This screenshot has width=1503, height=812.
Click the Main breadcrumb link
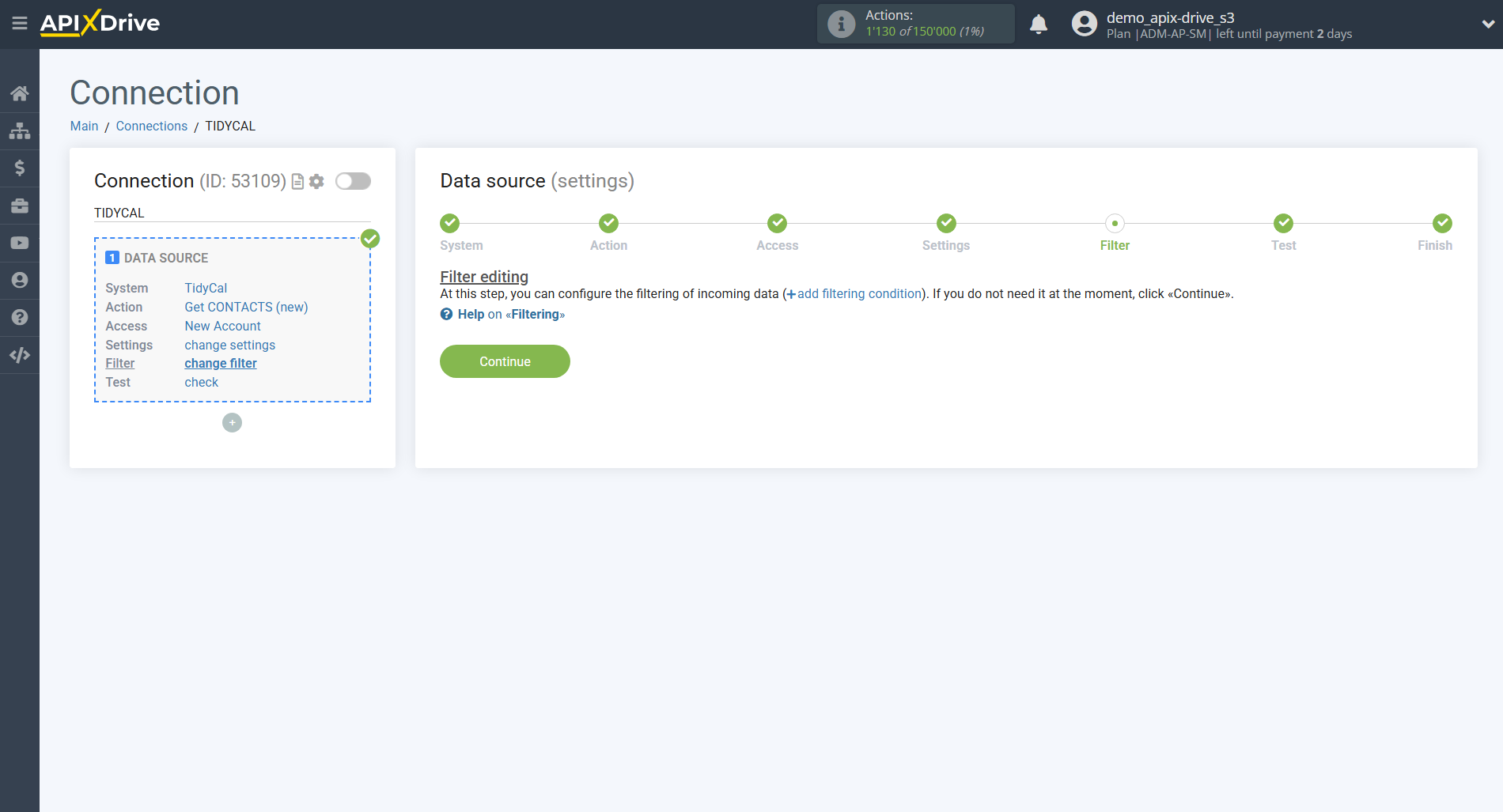pos(84,126)
